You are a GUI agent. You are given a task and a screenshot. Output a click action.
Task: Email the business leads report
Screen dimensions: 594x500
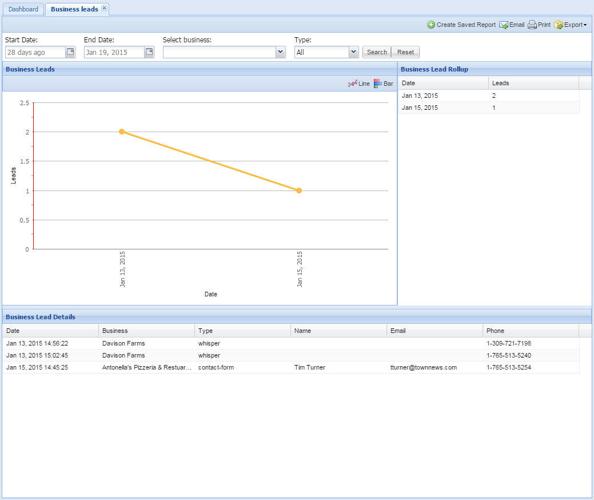point(512,25)
